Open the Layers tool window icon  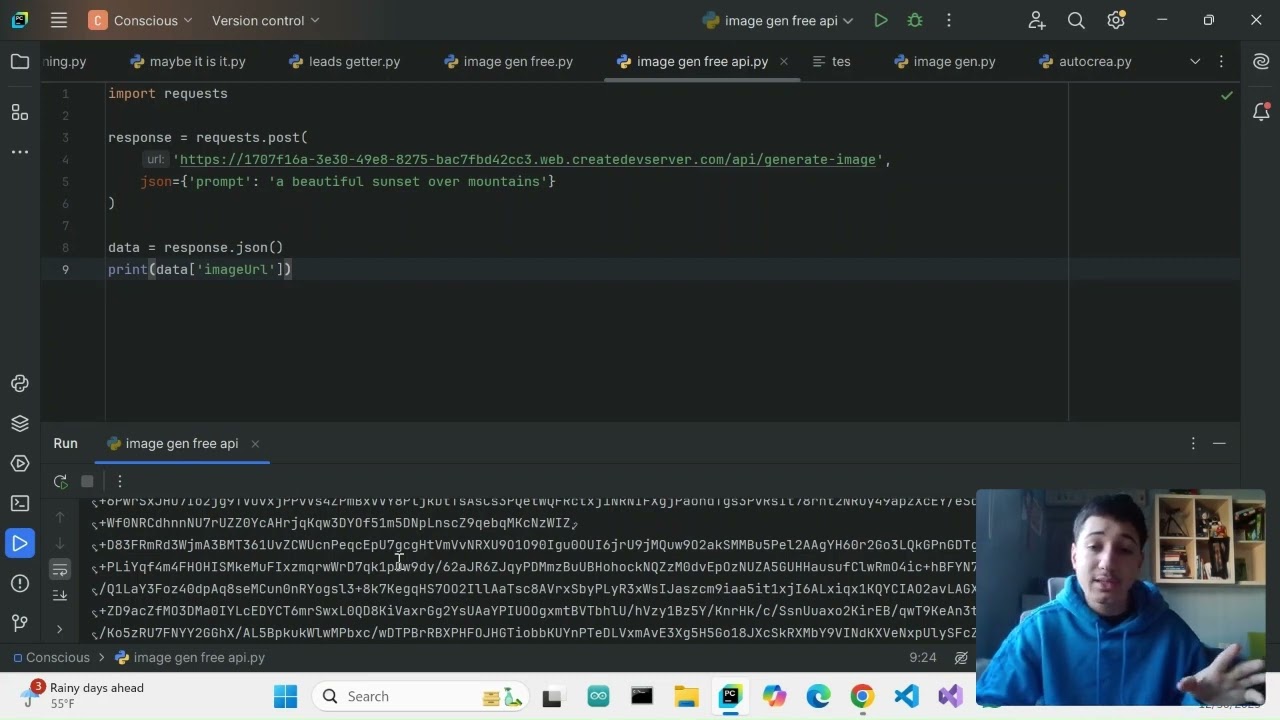point(20,424)
